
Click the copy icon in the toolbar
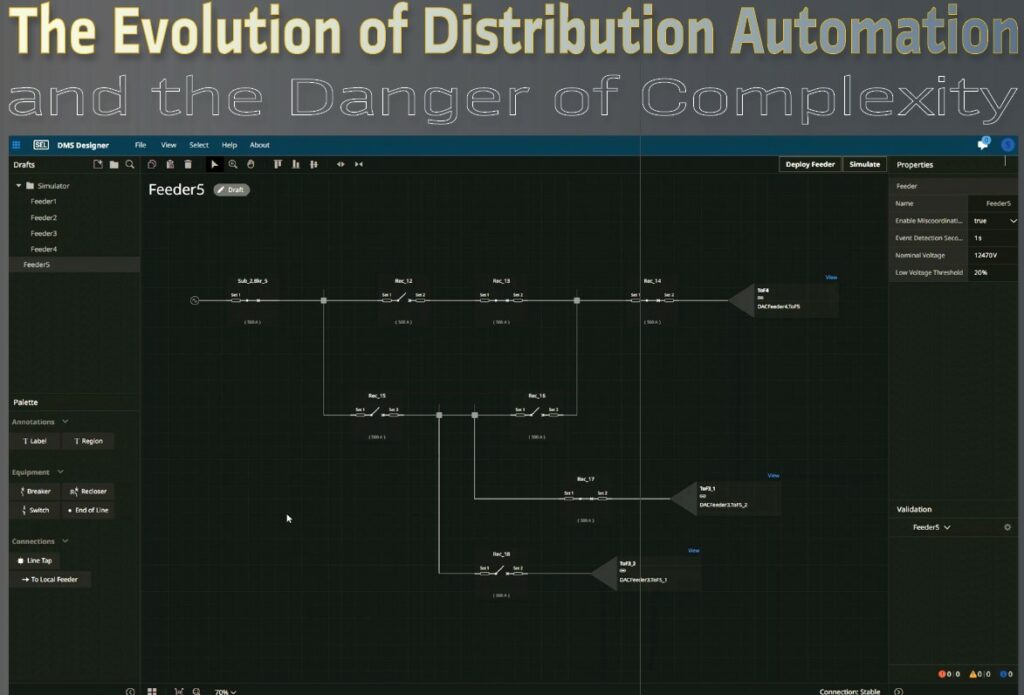pos(152,165)
